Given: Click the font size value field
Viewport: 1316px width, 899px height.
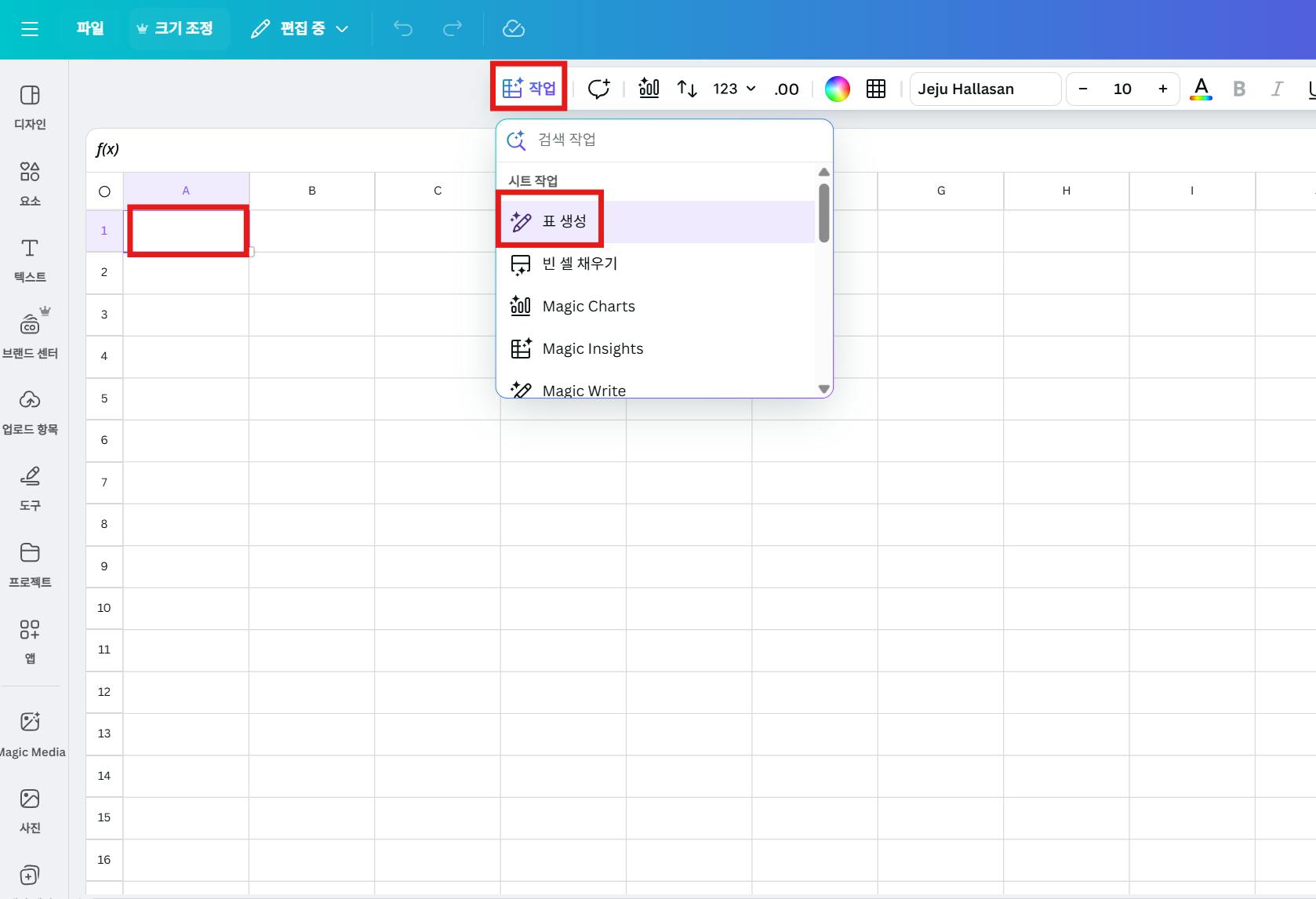Looking at the screenshot, I should coord(1122,89).
